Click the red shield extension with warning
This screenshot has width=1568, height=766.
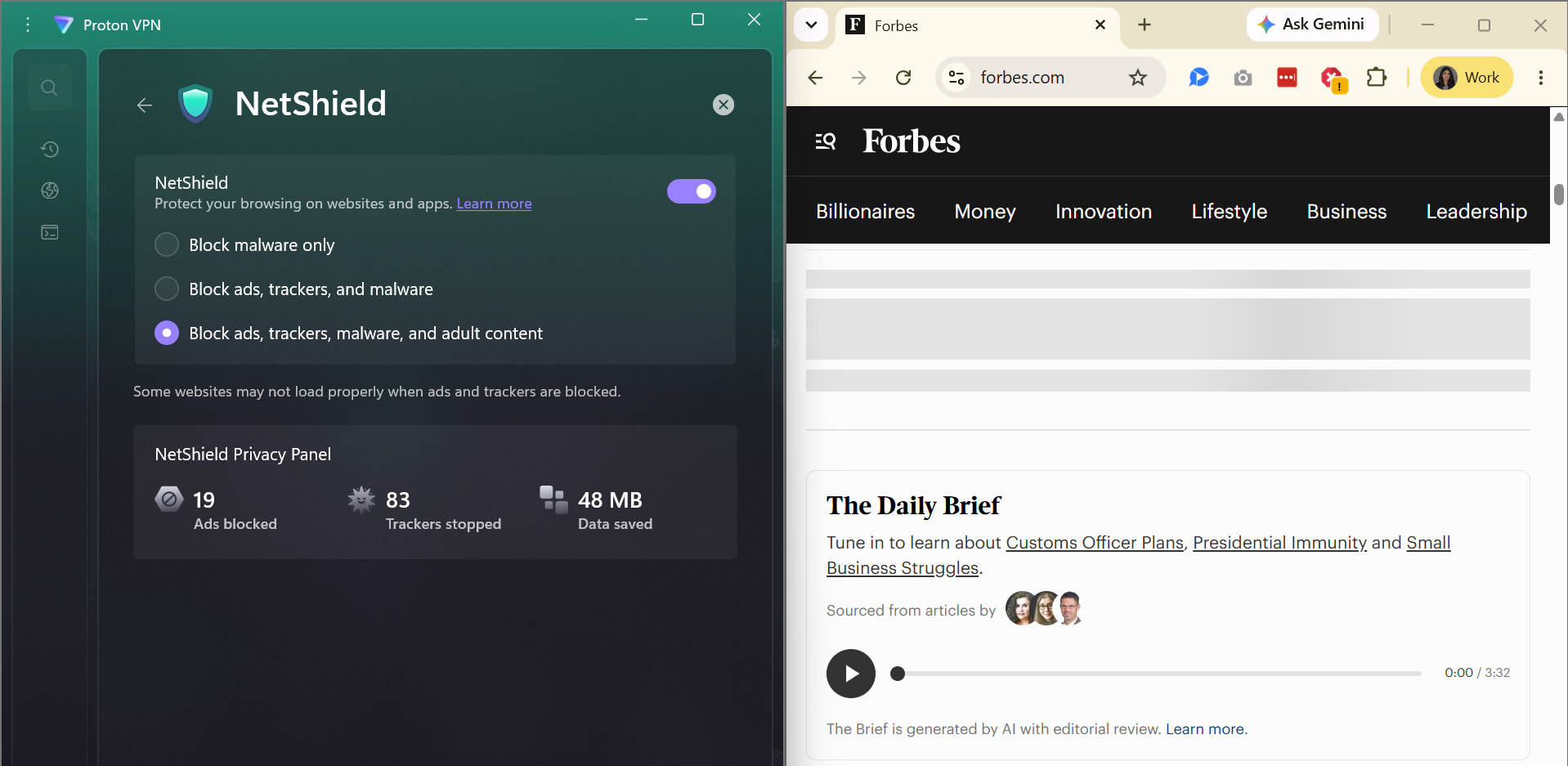tap(1333, 78)
